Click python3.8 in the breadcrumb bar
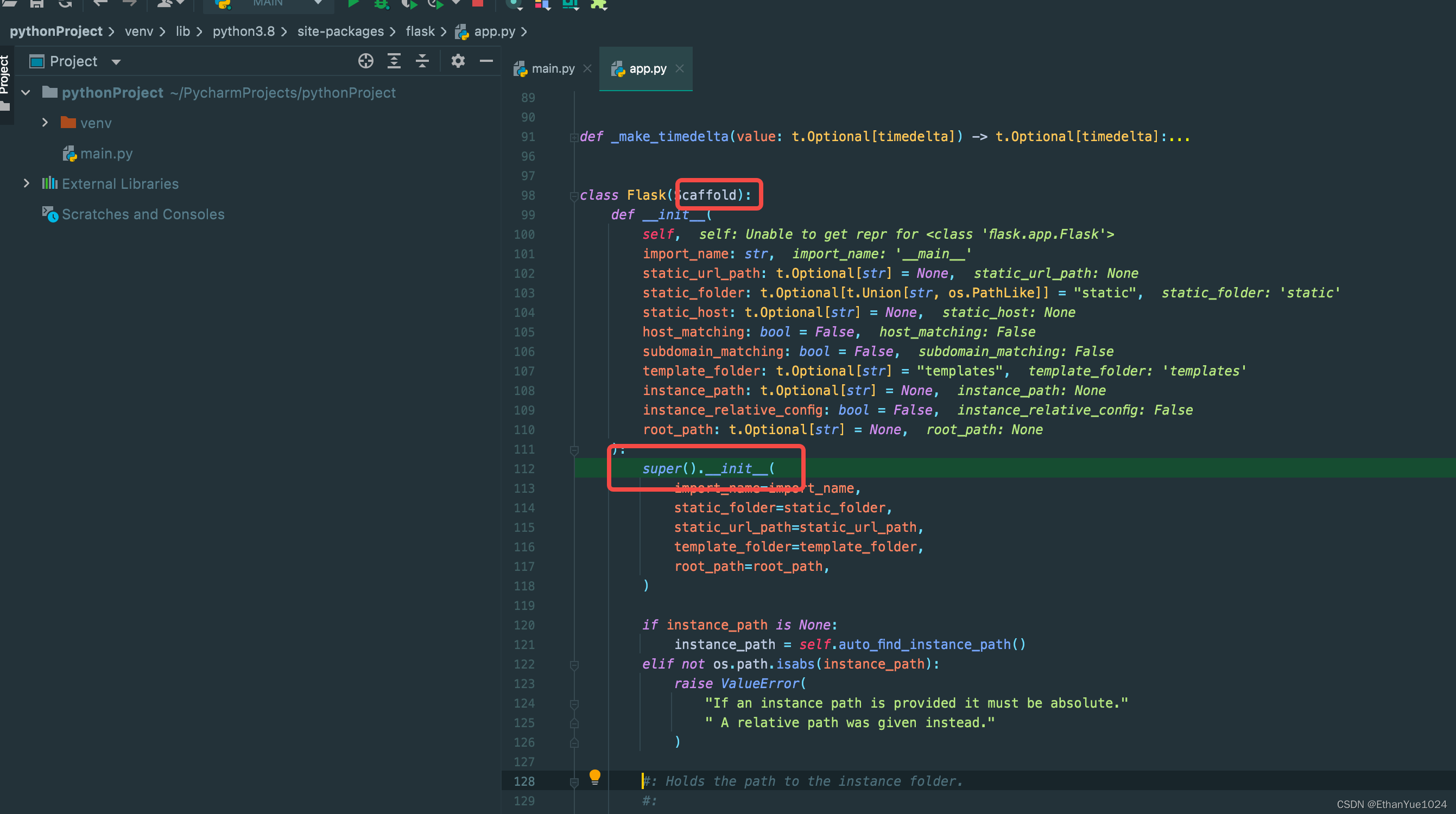1456x814 pixels. [244, 31]
